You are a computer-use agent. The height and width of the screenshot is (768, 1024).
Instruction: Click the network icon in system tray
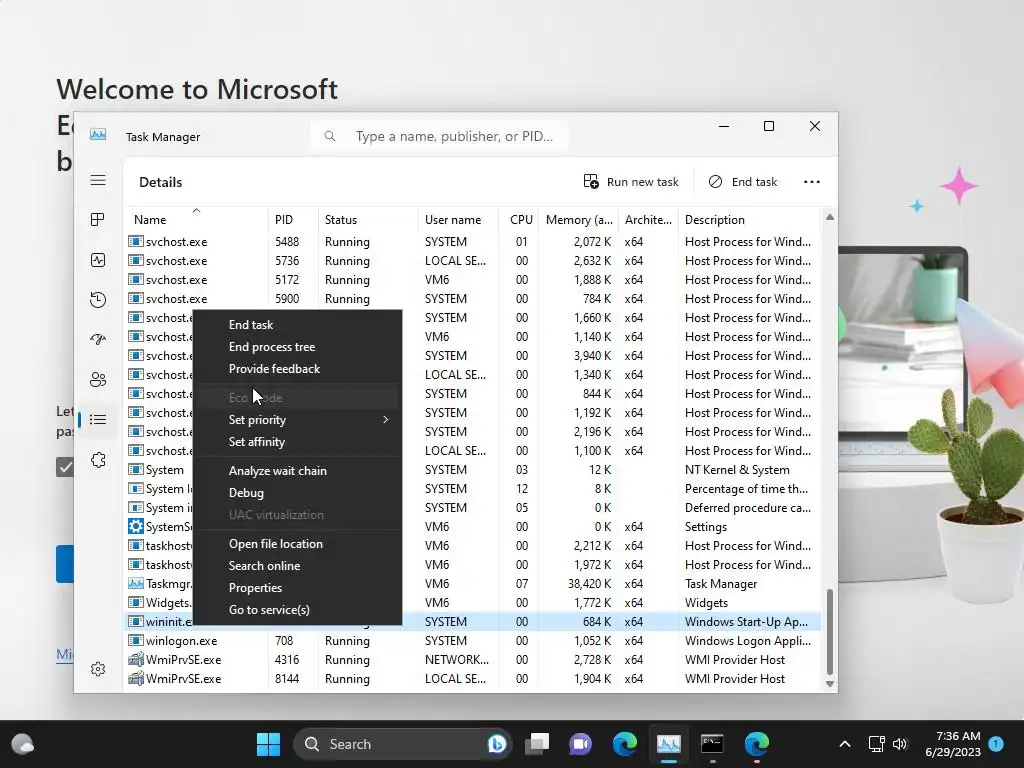tap(876, 744)
